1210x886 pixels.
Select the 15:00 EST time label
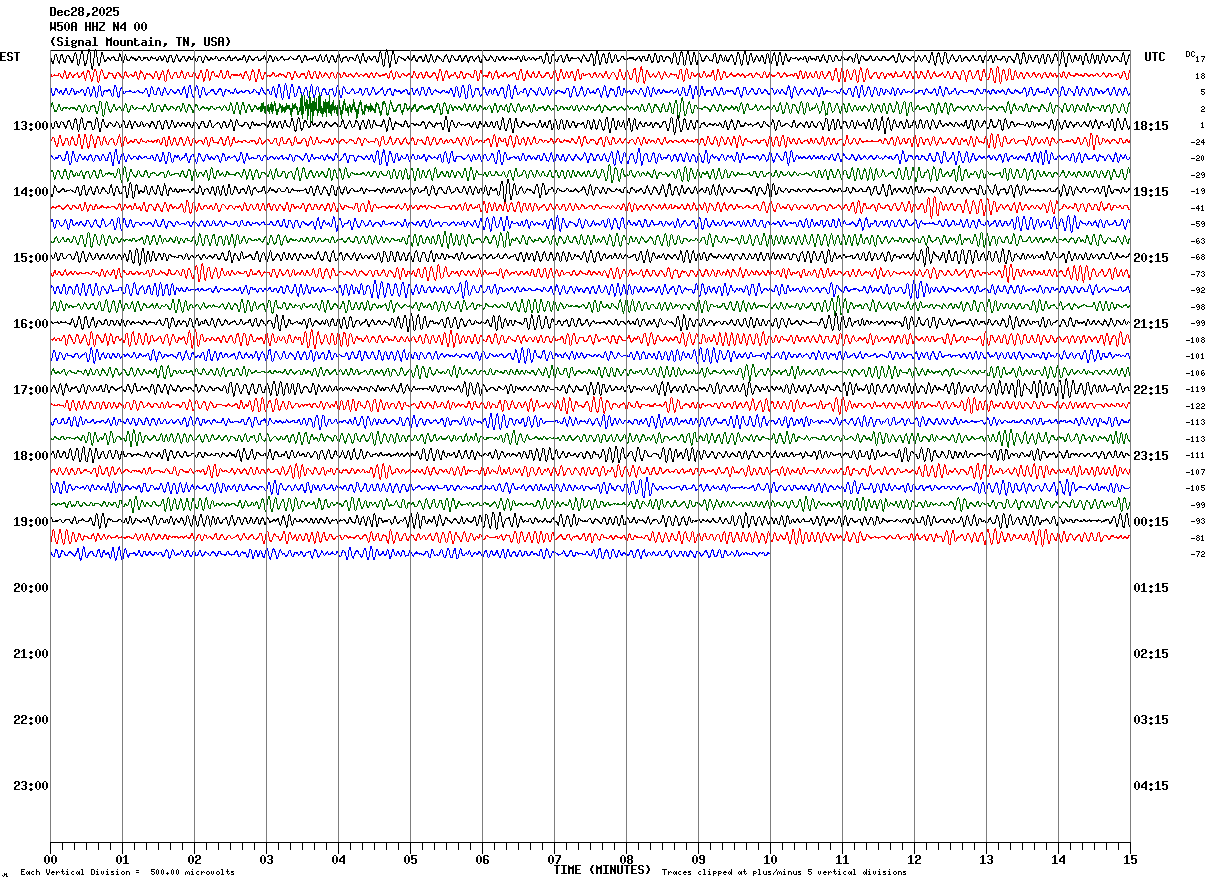pos(31,258)
